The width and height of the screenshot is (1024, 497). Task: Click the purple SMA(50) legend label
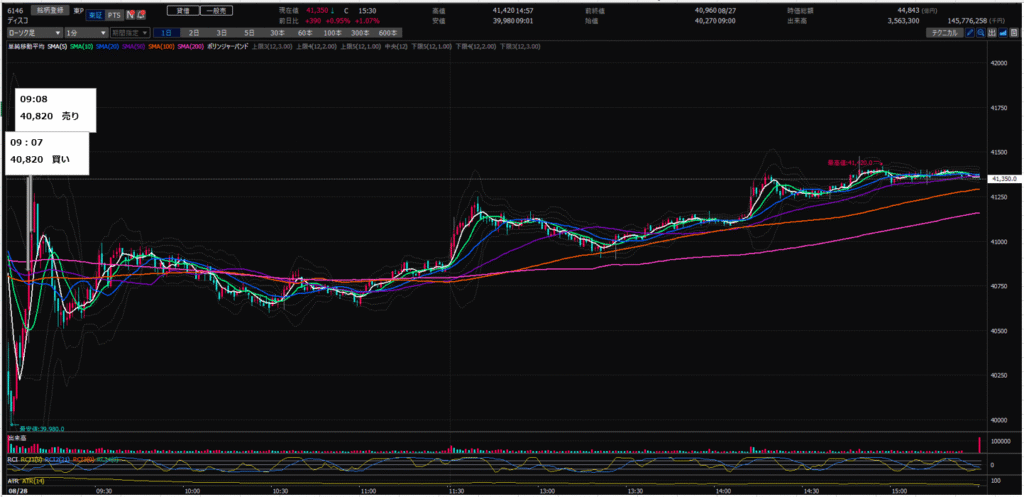point(132,47)
